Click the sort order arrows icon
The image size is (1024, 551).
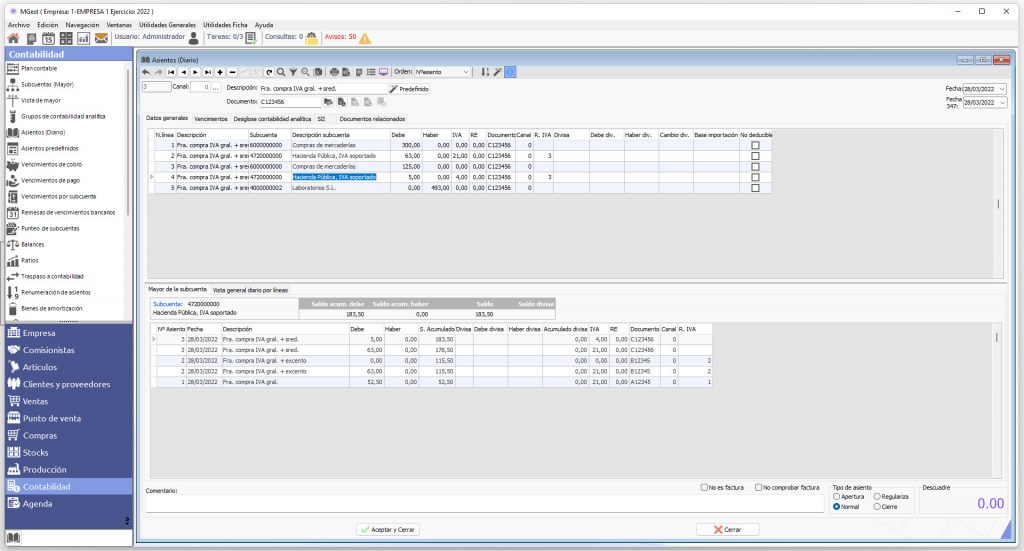485,72
